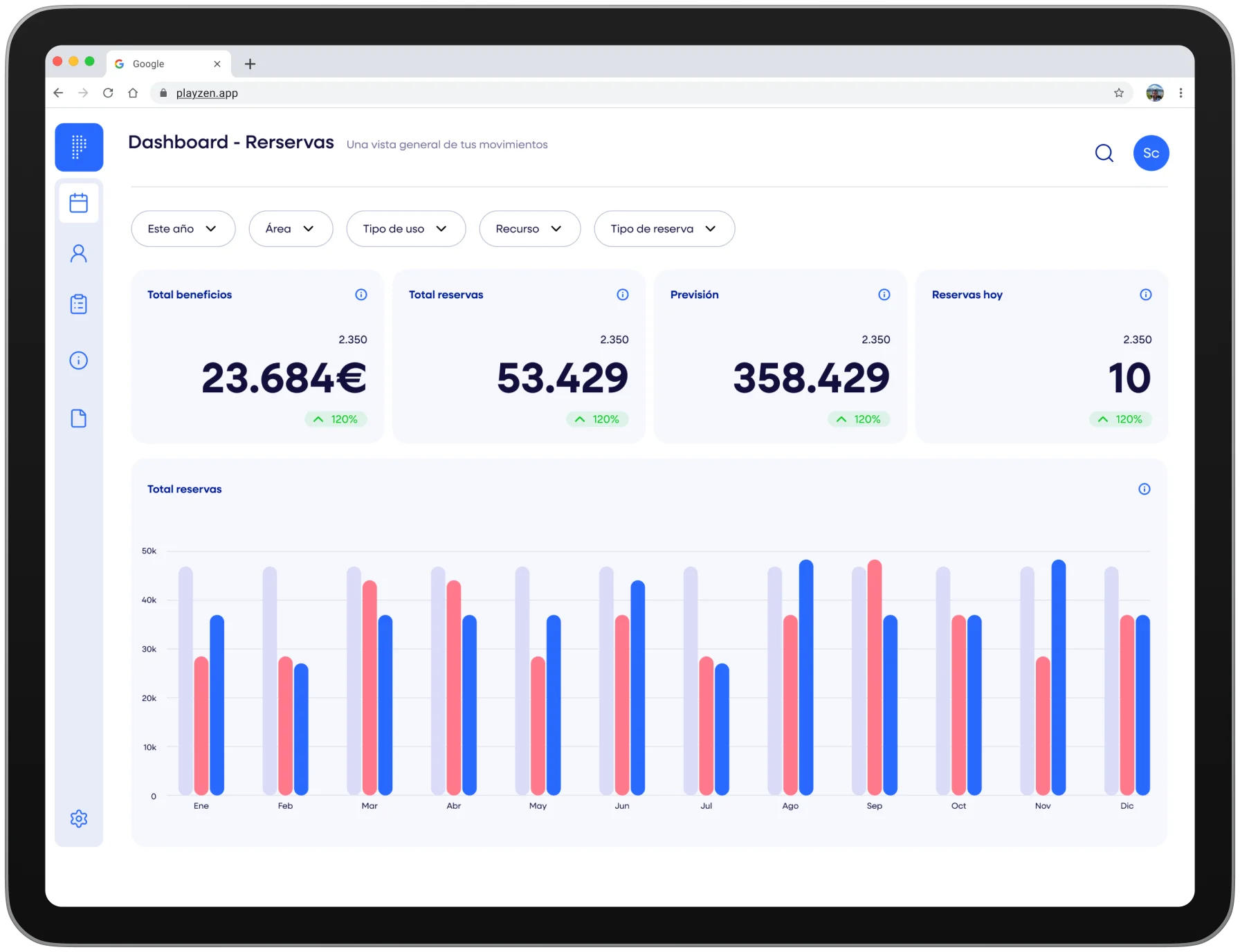The image size is (1240, 952).
Task: Open settings gear in sidebar
Action: (x=79, y=818)
